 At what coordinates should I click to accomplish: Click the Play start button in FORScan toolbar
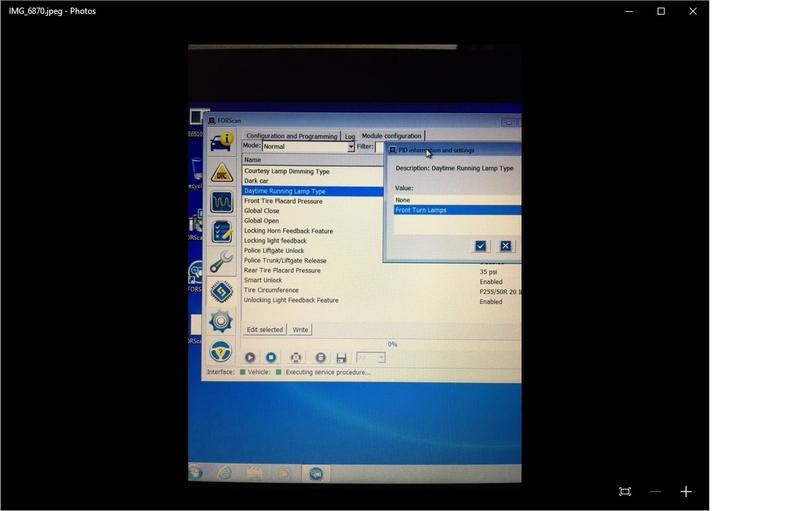pyautogui.click(x=250, y=357)
